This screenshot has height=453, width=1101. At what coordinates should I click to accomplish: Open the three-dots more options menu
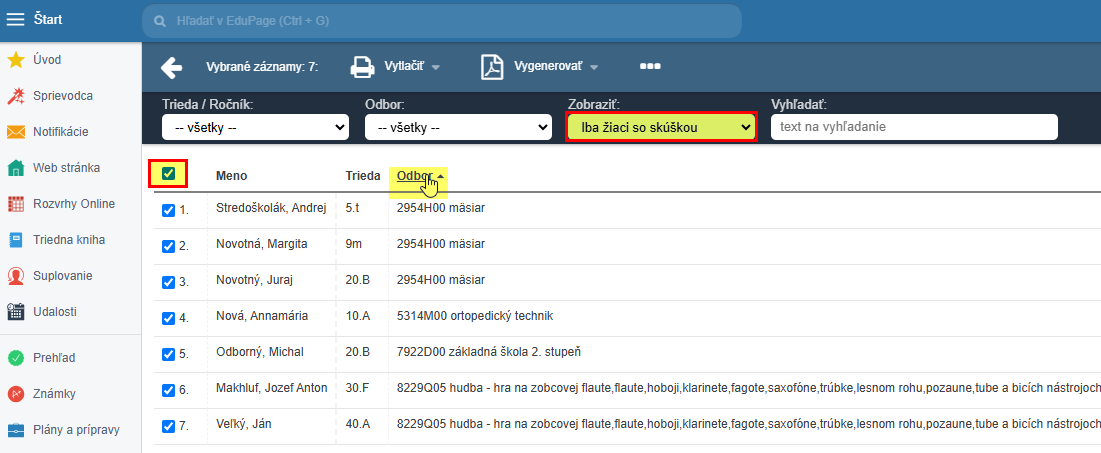click(x=650, y=67)
